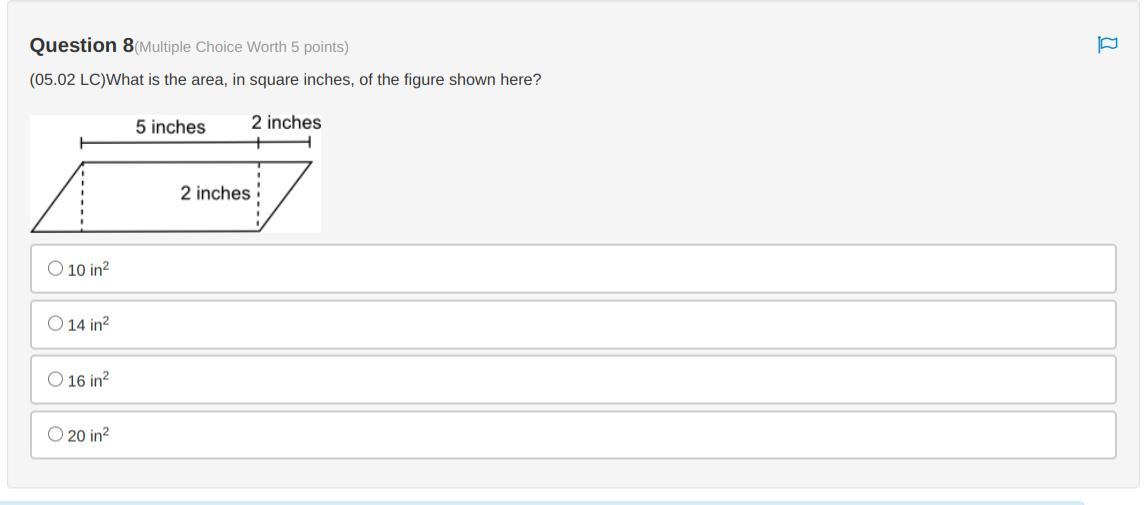Click the '5 inches' dimension label
This screenshot has width=1144, height=505.
coord(170,127)
